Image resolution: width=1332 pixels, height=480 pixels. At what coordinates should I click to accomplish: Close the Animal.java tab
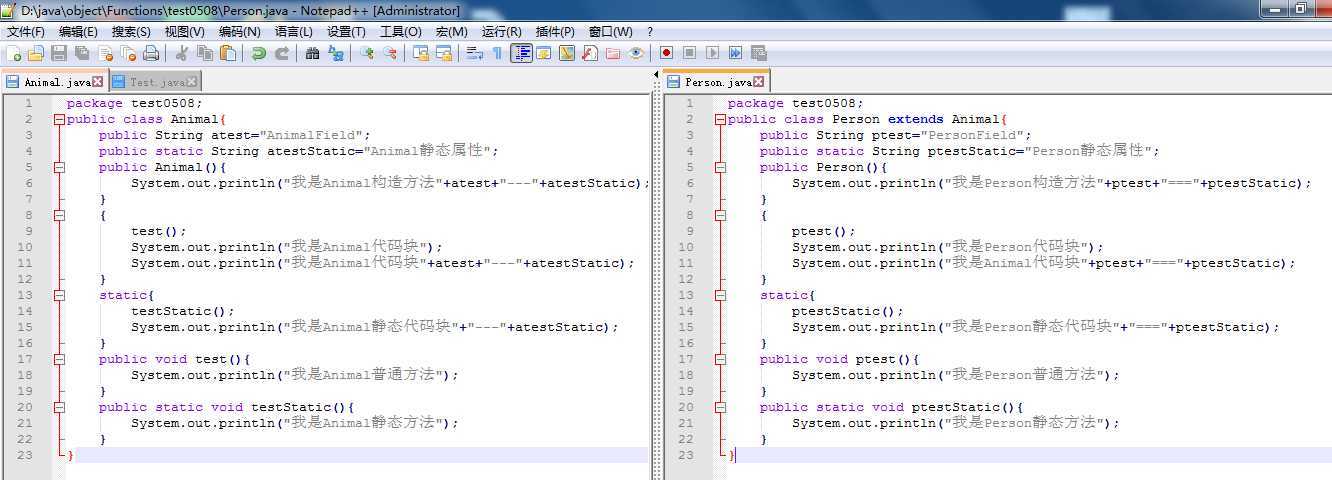click(x=97, y=82)
